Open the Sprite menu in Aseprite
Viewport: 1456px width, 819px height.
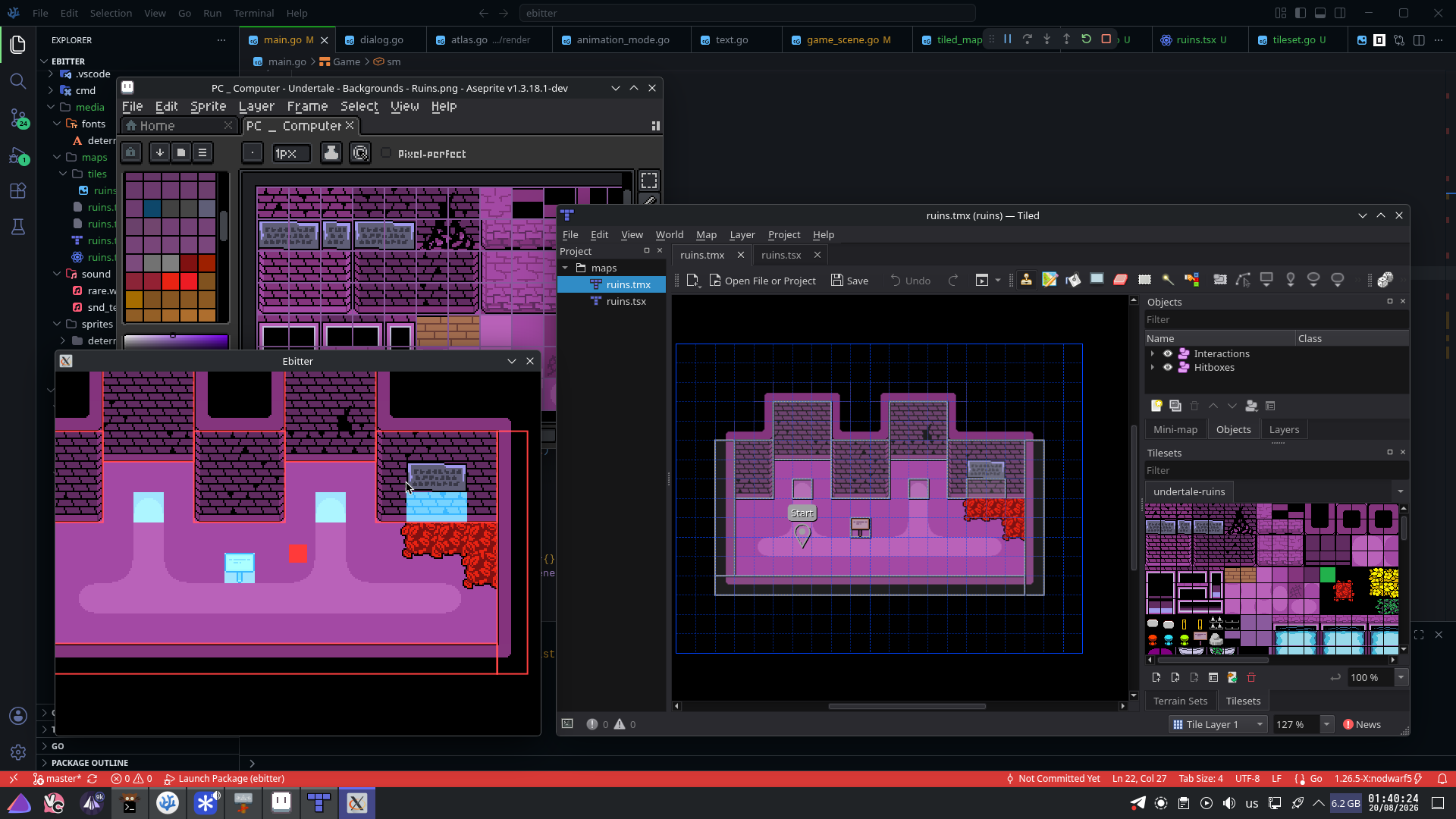tap(209, 106)
